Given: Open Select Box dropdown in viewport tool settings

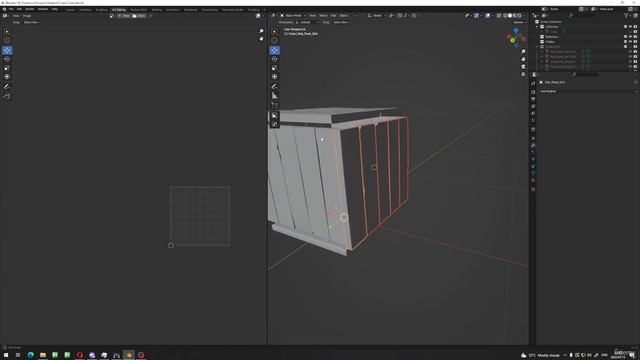Looking at the screenshot, I should point(341,22).
